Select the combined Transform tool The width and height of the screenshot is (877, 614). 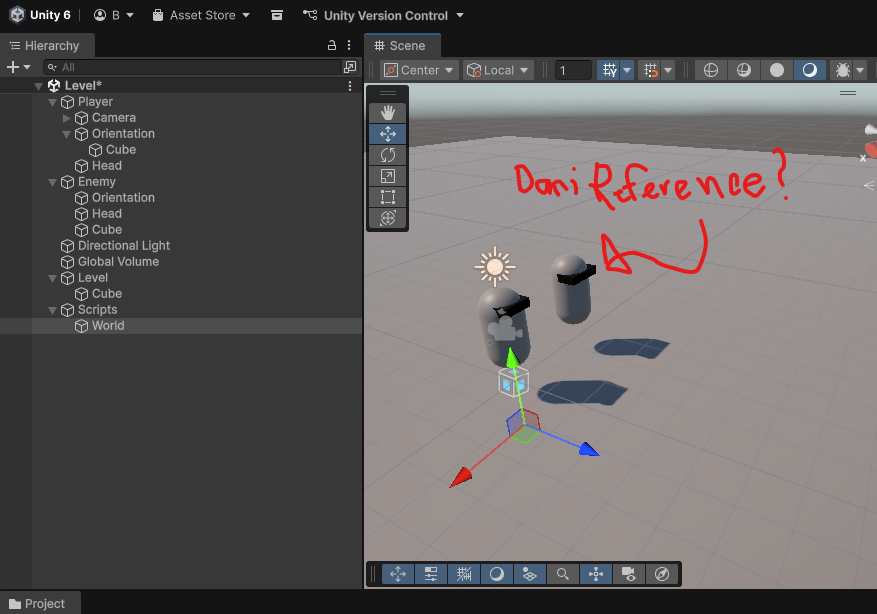387,218
